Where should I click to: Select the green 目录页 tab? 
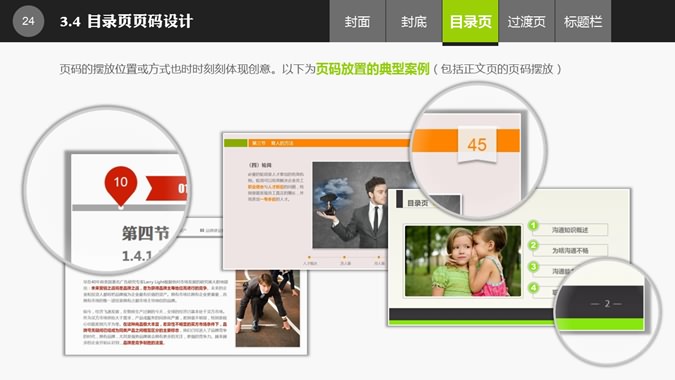(x=470, y=22)
